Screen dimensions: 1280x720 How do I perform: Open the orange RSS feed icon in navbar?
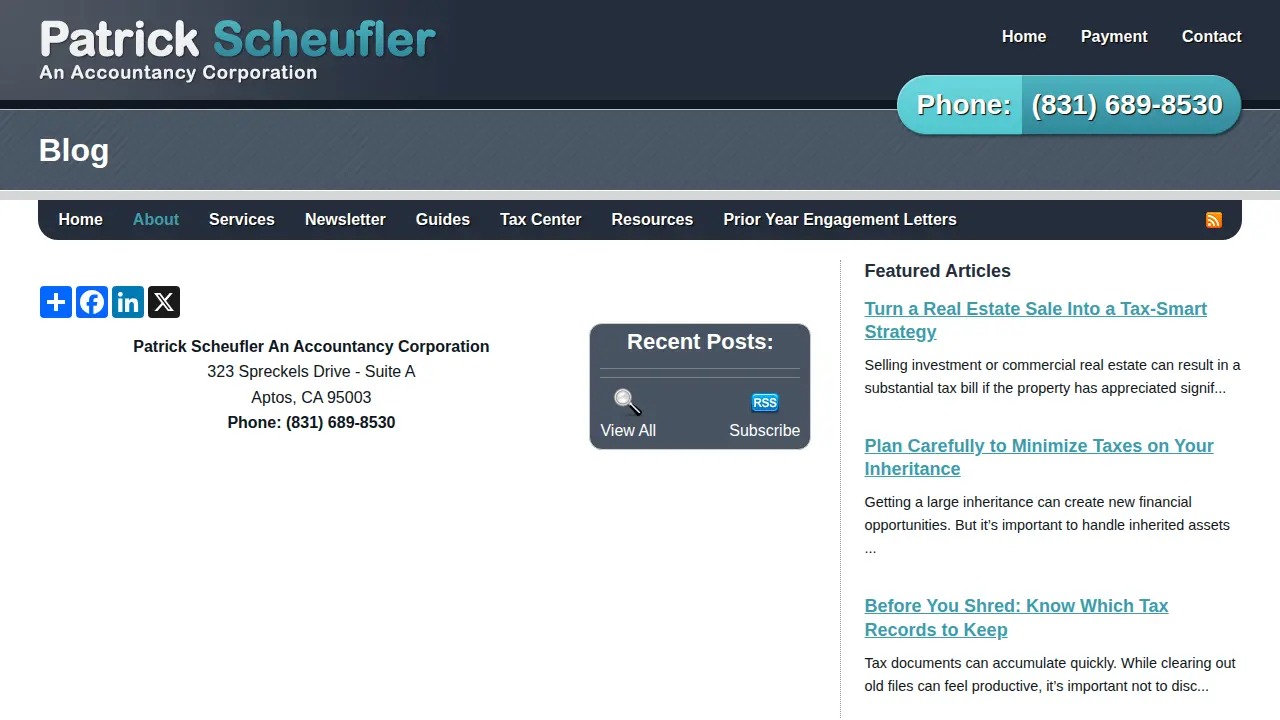(x=1214, y=220)
